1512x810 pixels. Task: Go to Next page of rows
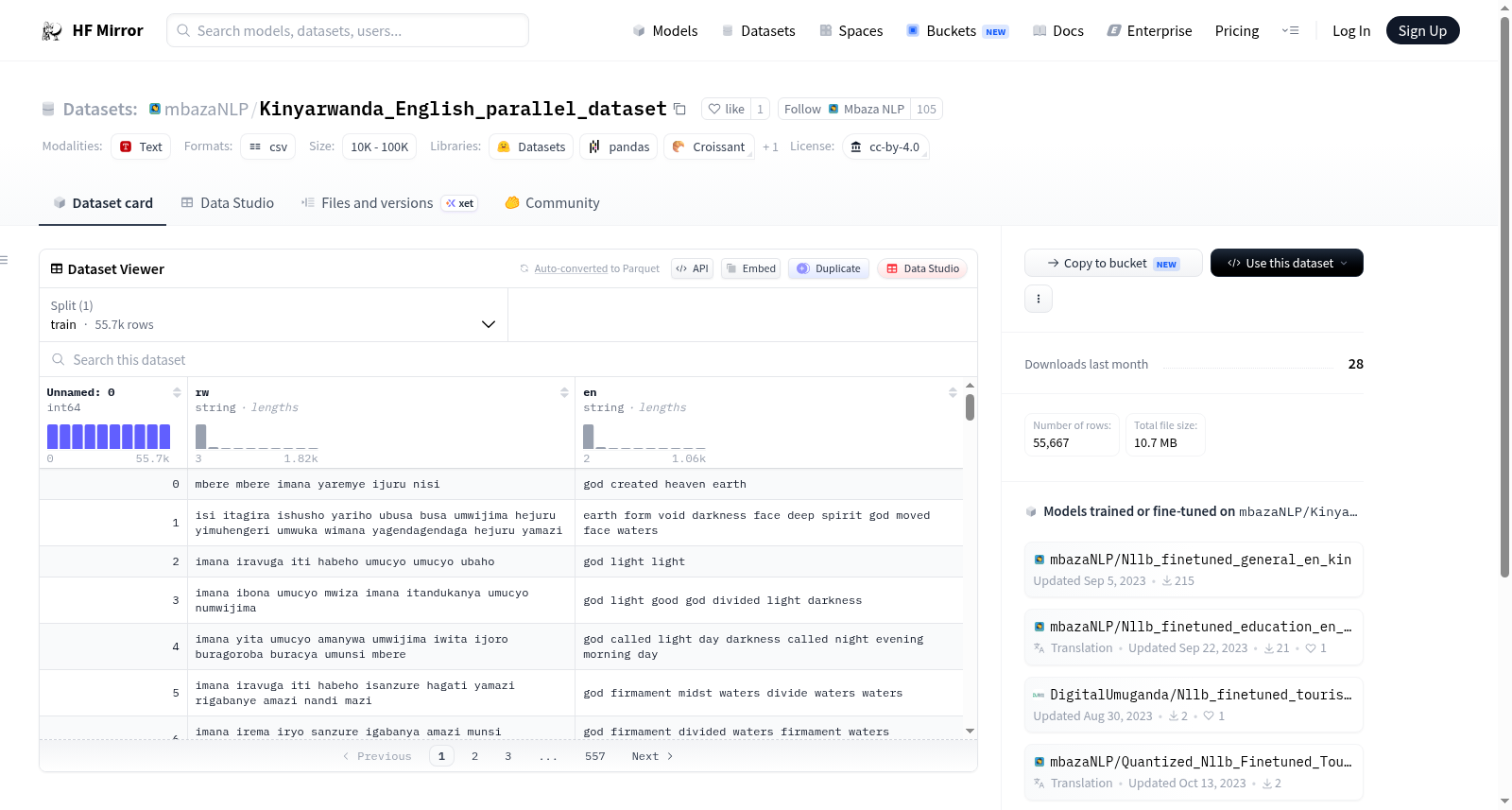pos(652,756)
